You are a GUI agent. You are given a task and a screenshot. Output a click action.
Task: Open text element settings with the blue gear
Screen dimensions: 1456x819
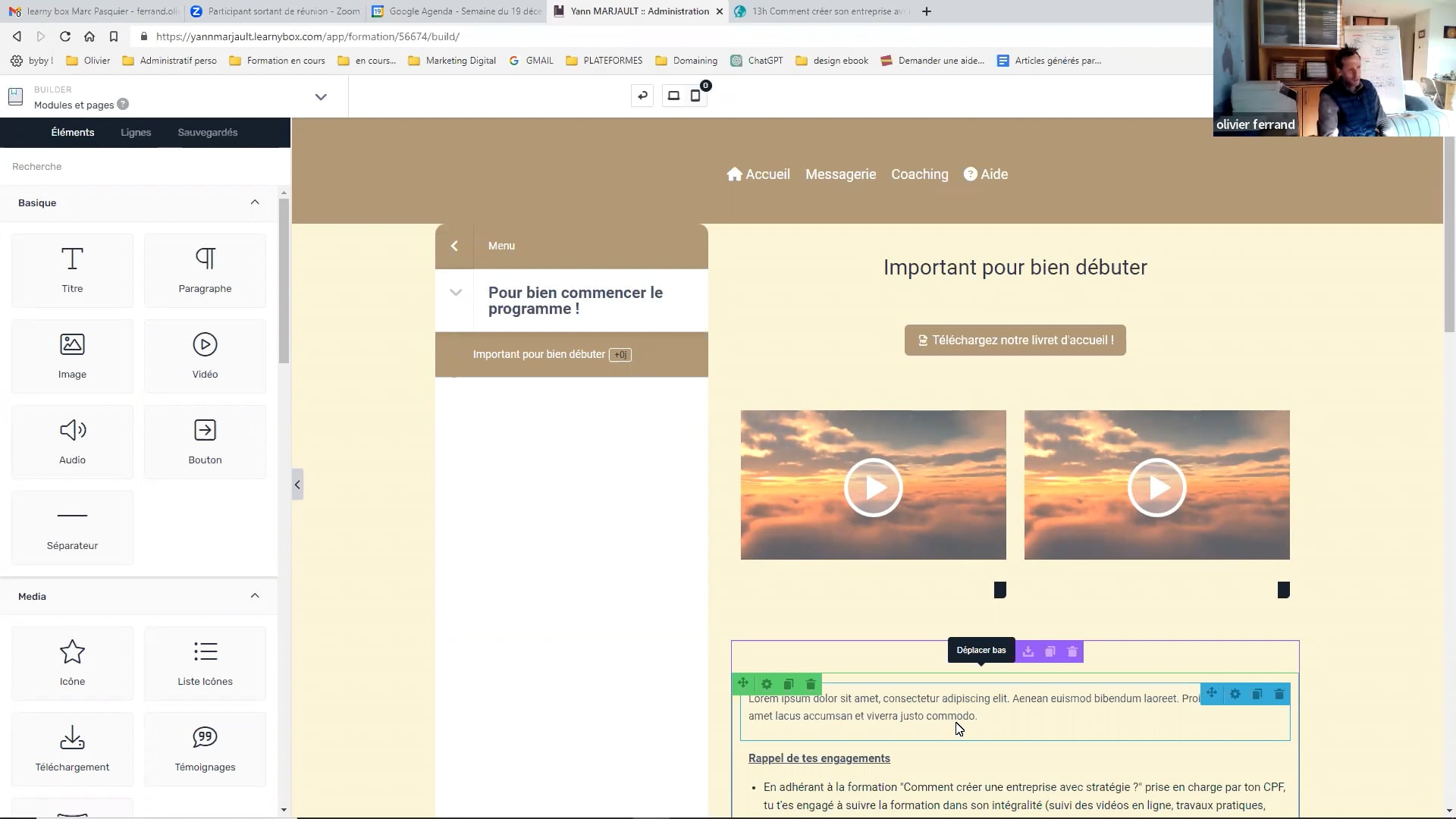coord(1235,694)
